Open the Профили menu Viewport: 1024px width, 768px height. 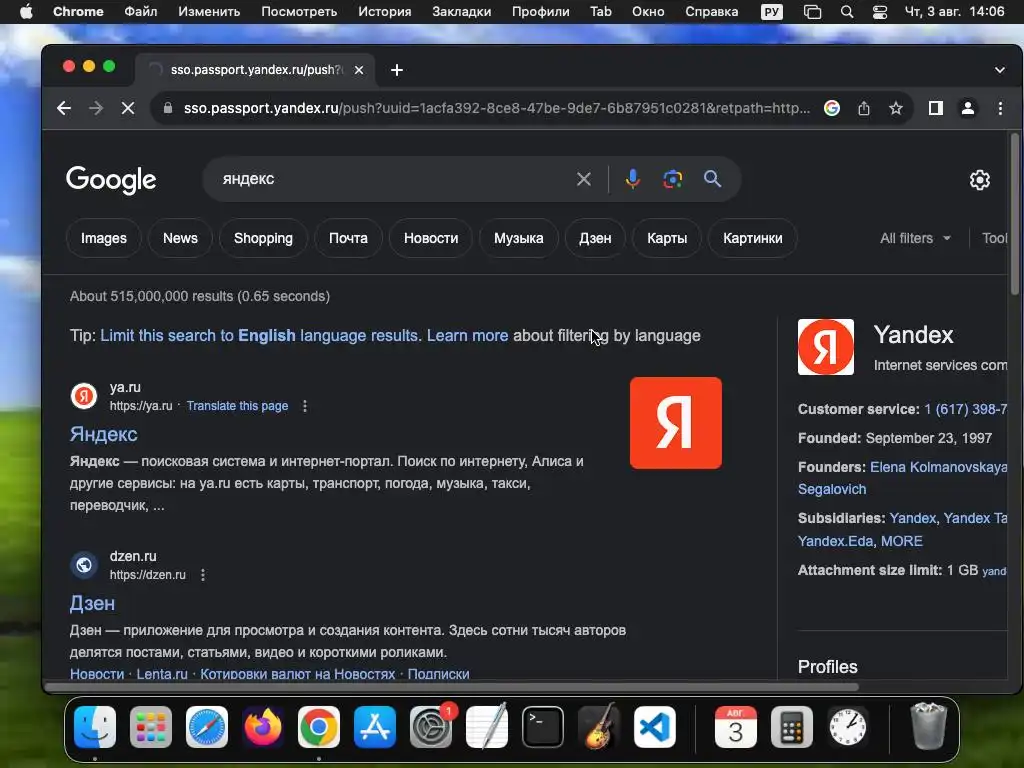[540, 12]
